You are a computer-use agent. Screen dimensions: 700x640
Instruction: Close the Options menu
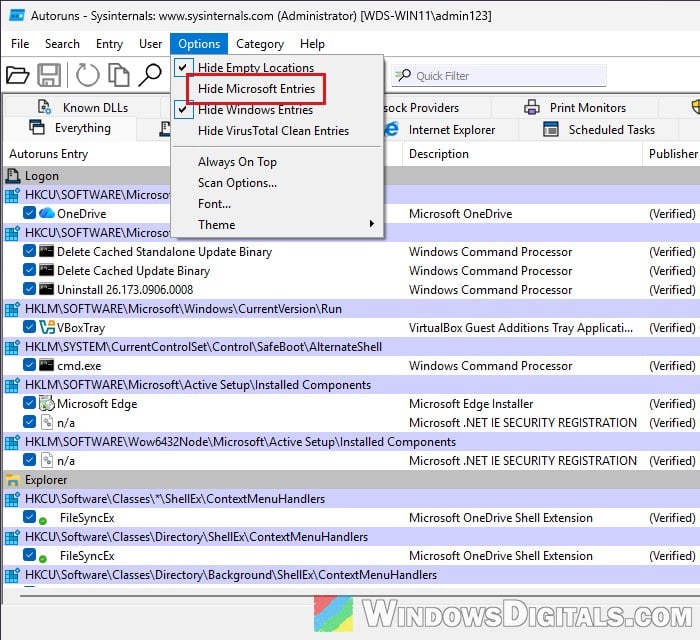tap(199, 44)
